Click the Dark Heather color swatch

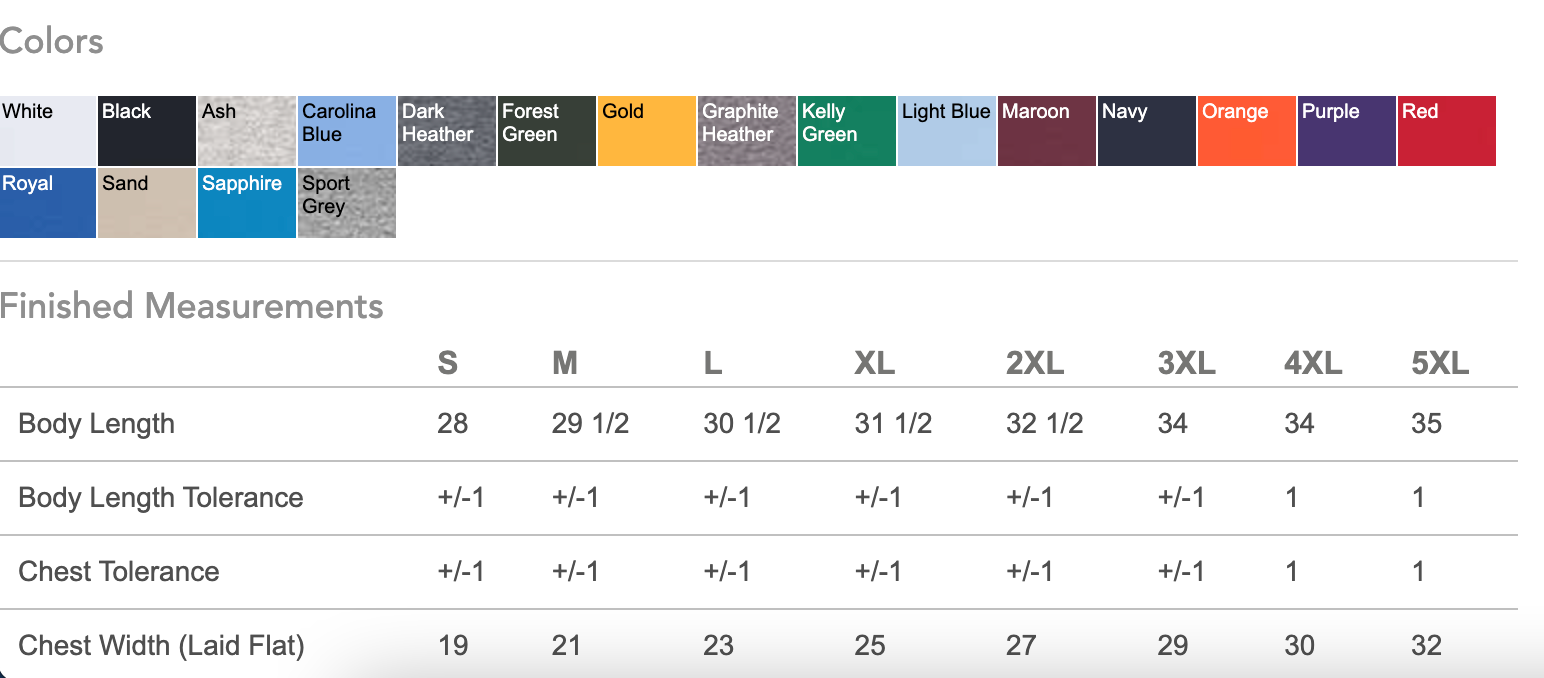click(x=447, y=131)
